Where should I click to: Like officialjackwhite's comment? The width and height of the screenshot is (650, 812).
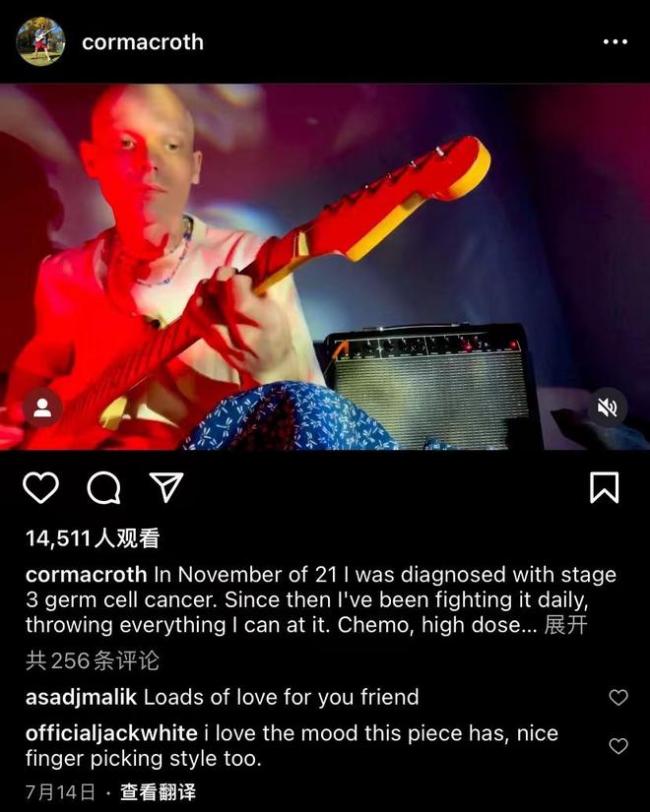pos(618,746)
